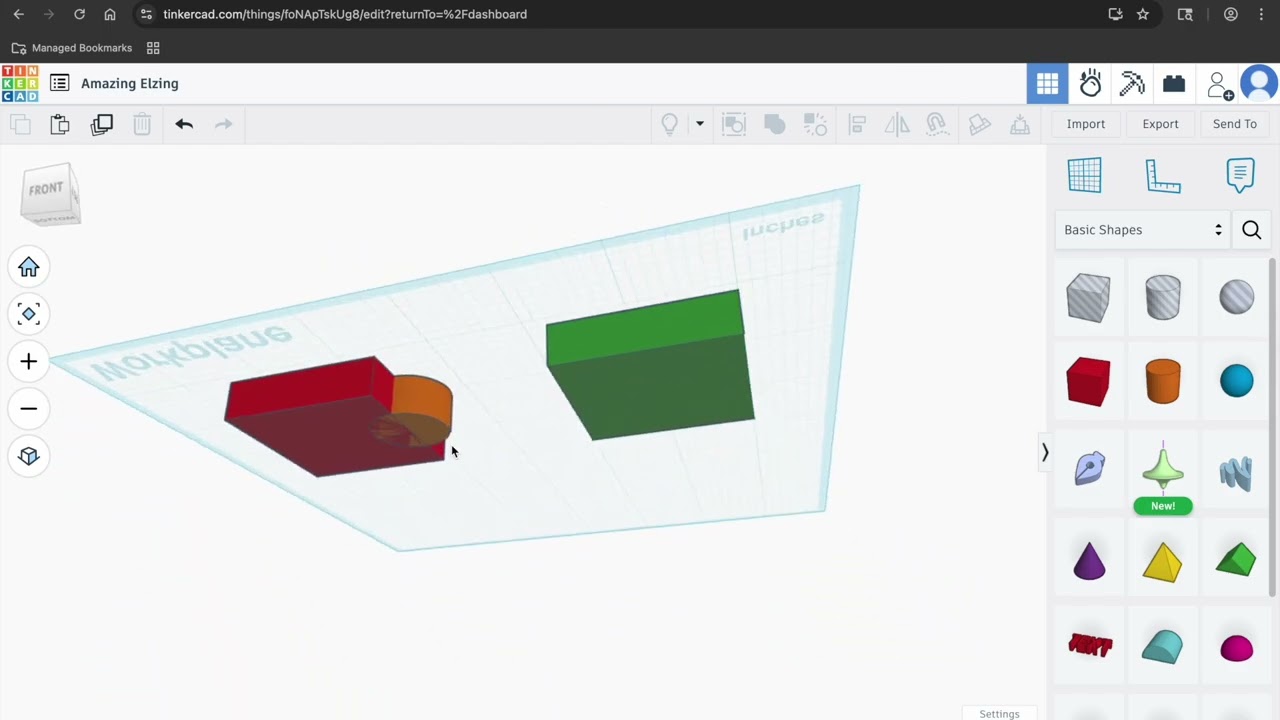Zoom in with plus button
The width and height of the screenshot is (1280, 720).
coord(28,361)
